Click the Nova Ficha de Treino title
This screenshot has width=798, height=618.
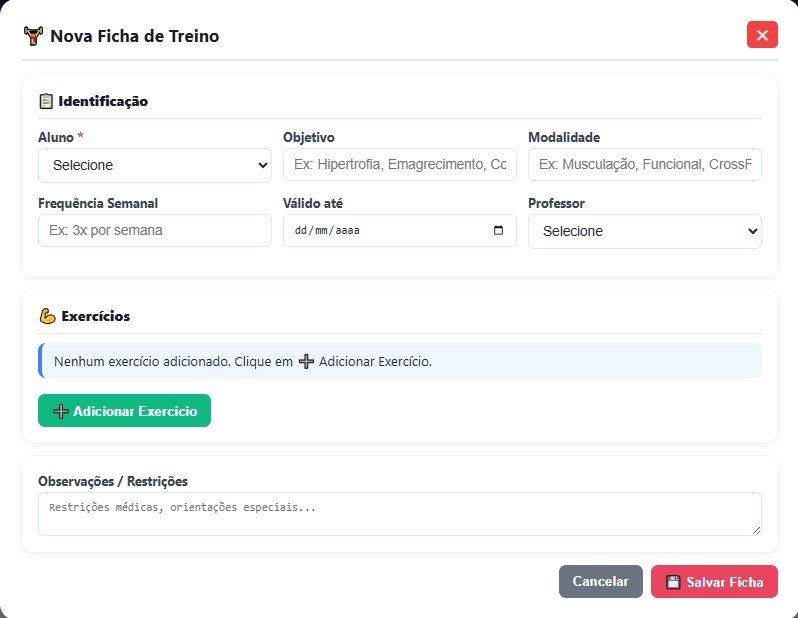134,36
